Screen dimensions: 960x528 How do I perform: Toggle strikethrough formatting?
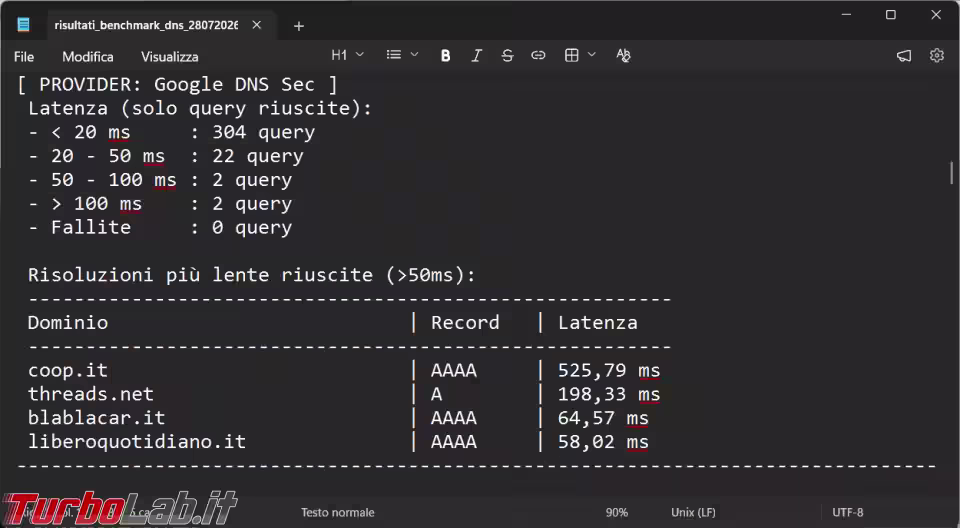[x=507, y=56]
